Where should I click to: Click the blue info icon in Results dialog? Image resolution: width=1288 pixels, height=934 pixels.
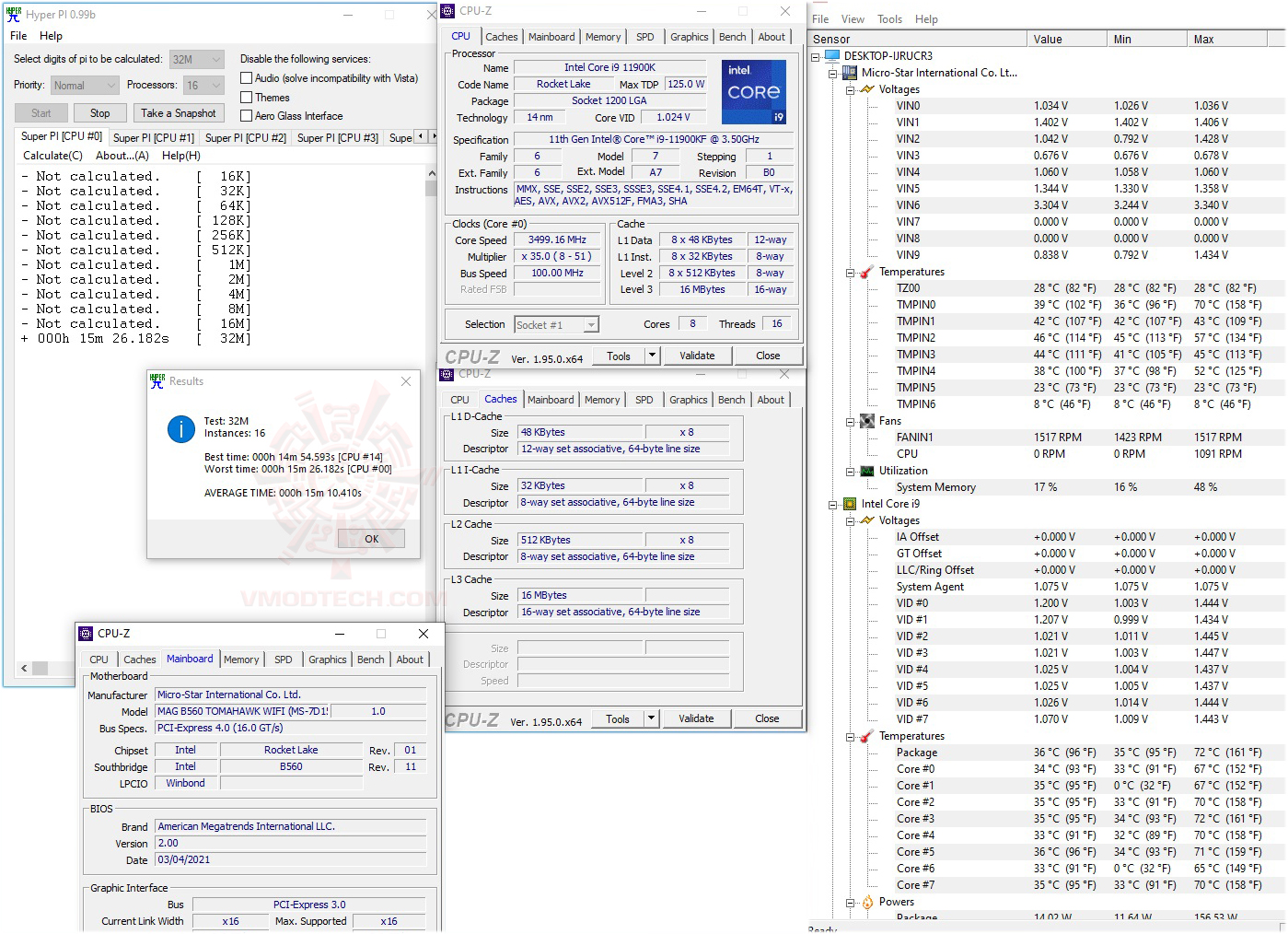[x=181, y=428]
